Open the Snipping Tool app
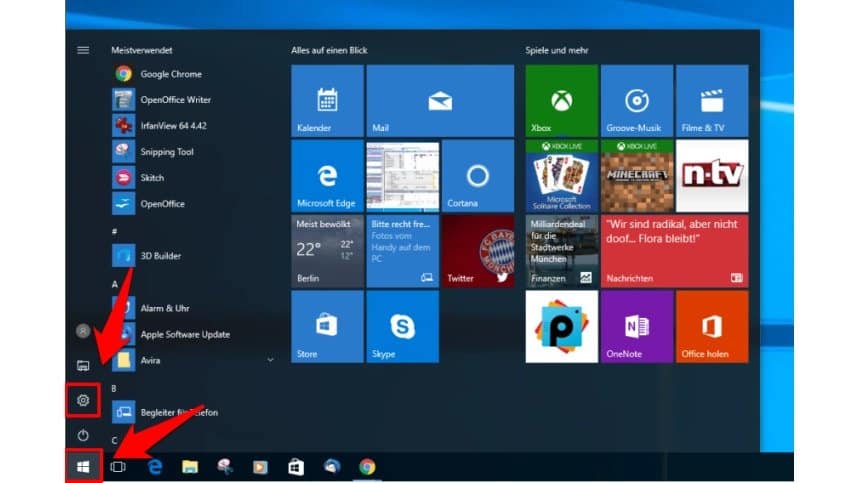Screen dimensions: 858x483 (166, 152)
